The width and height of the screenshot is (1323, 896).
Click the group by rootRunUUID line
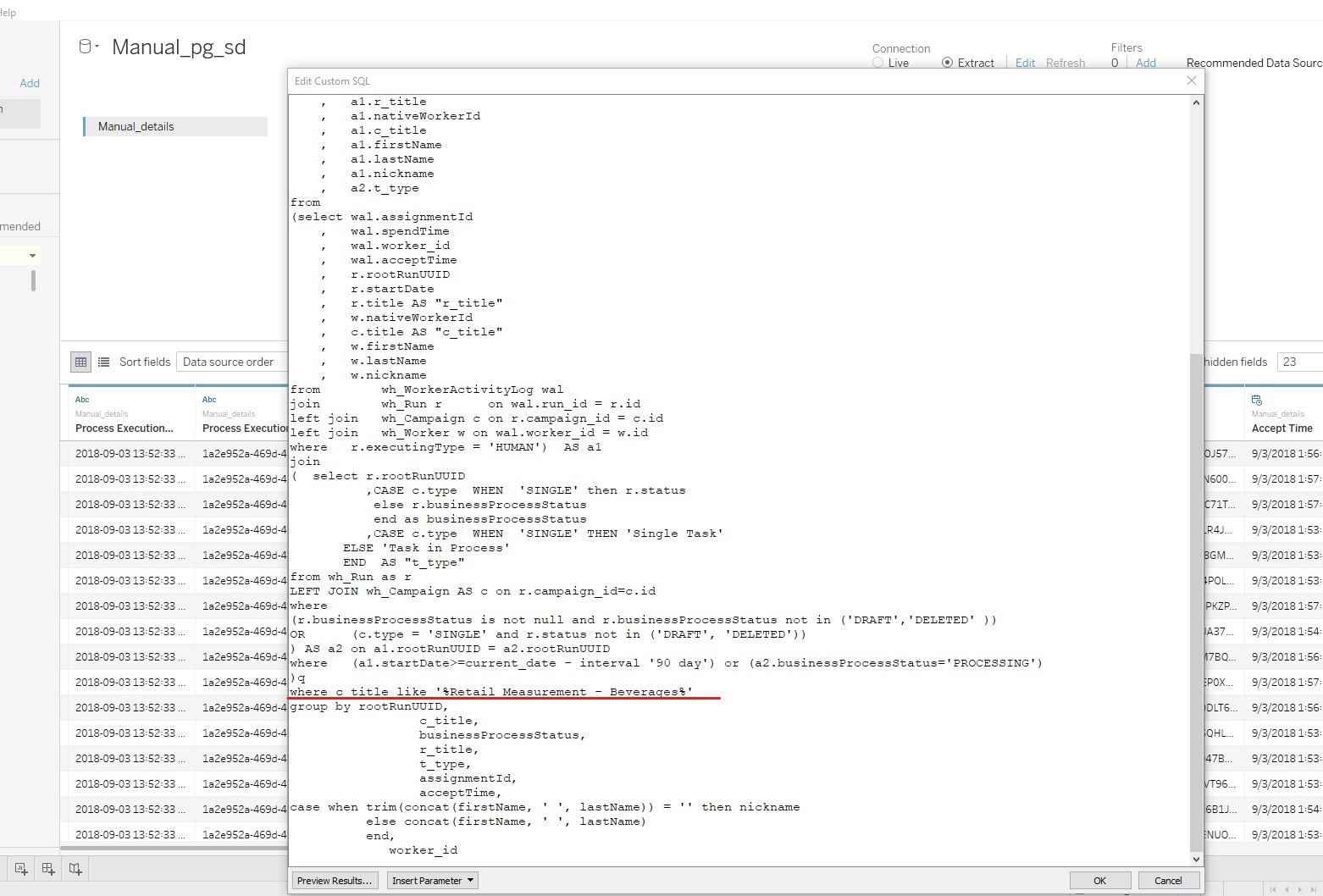(x=369, y=706)
